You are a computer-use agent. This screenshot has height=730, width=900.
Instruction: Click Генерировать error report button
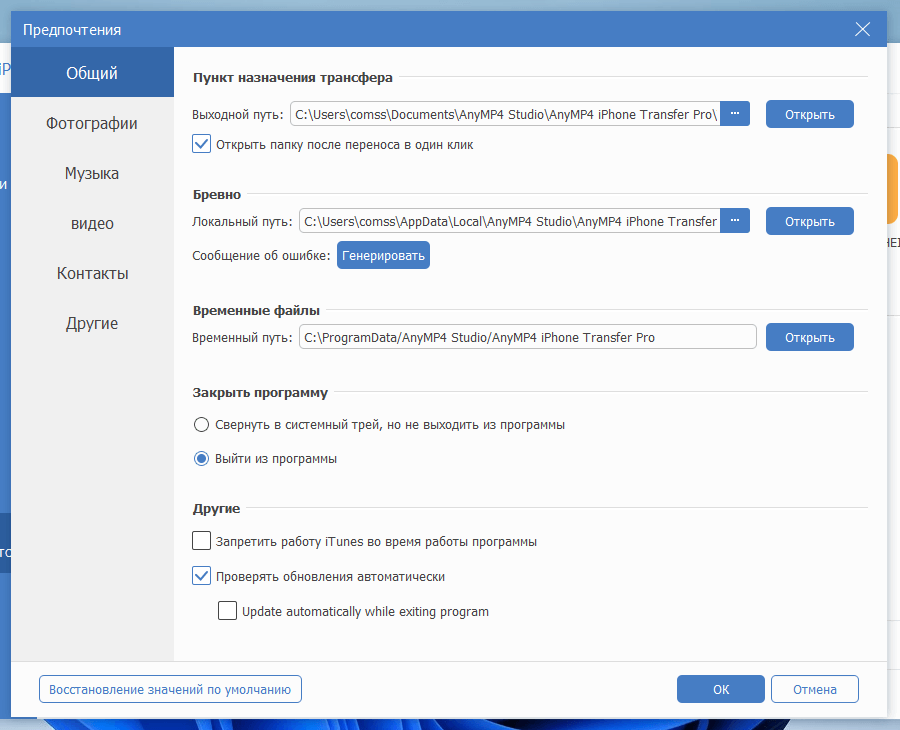[383, 255]
